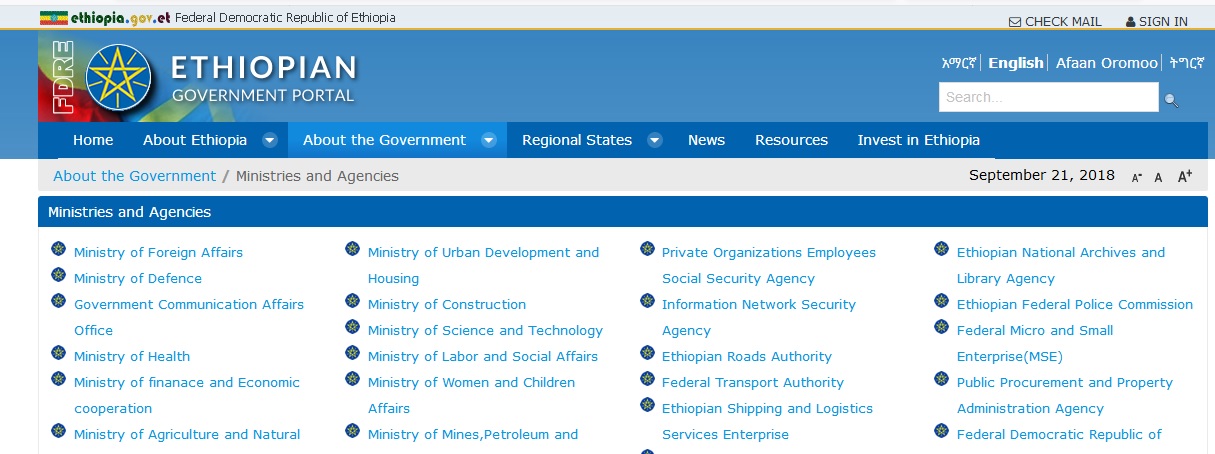
Task: Open the Ministry of Foreign Affairs link
Action: click(158, 253)
